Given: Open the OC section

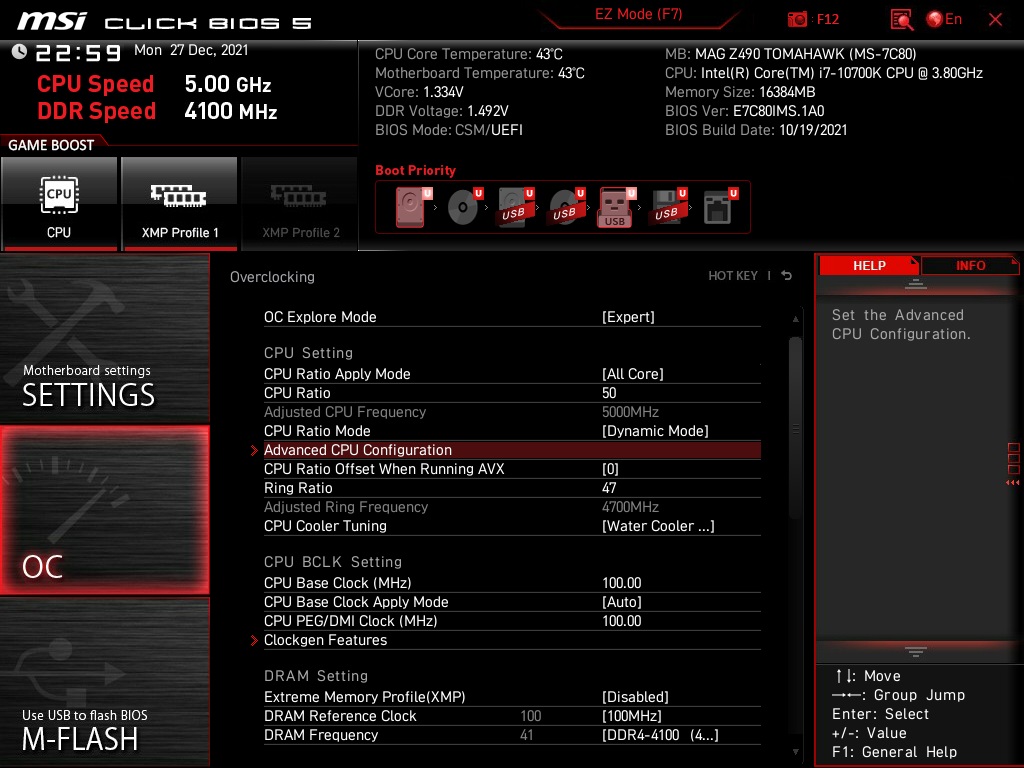Looking at the screenshot, I should click(x=104, y=510).
